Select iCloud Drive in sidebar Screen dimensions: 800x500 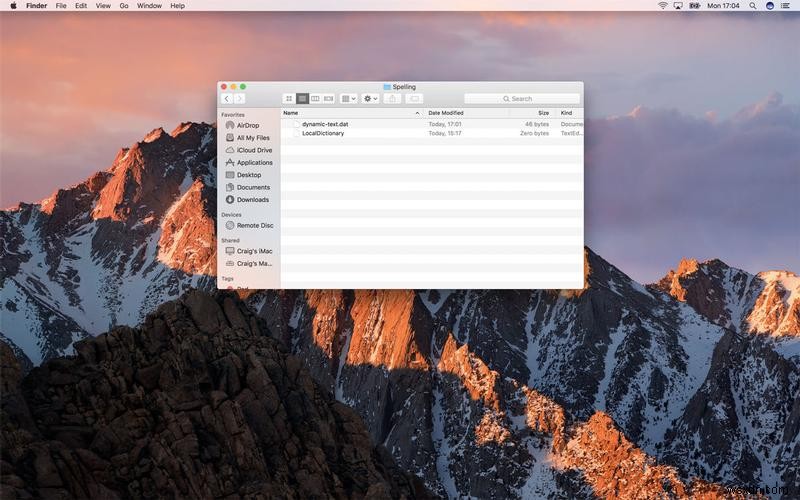(254, 150)
